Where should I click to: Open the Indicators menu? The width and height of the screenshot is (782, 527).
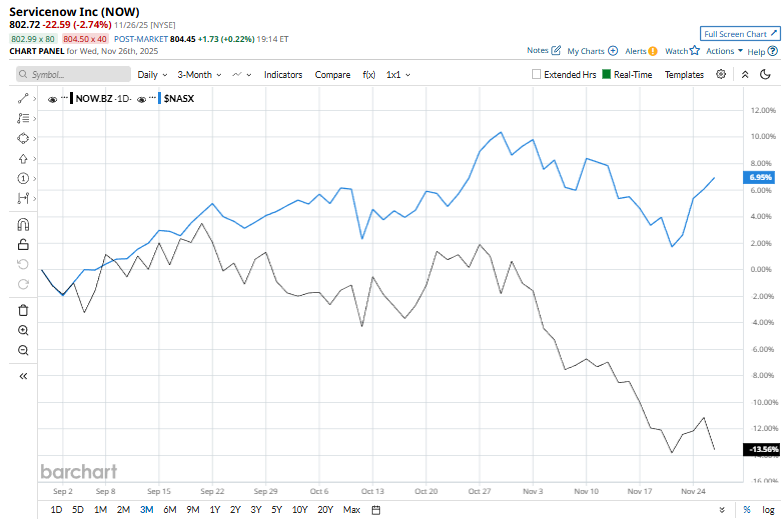click(x=283, y=74)
